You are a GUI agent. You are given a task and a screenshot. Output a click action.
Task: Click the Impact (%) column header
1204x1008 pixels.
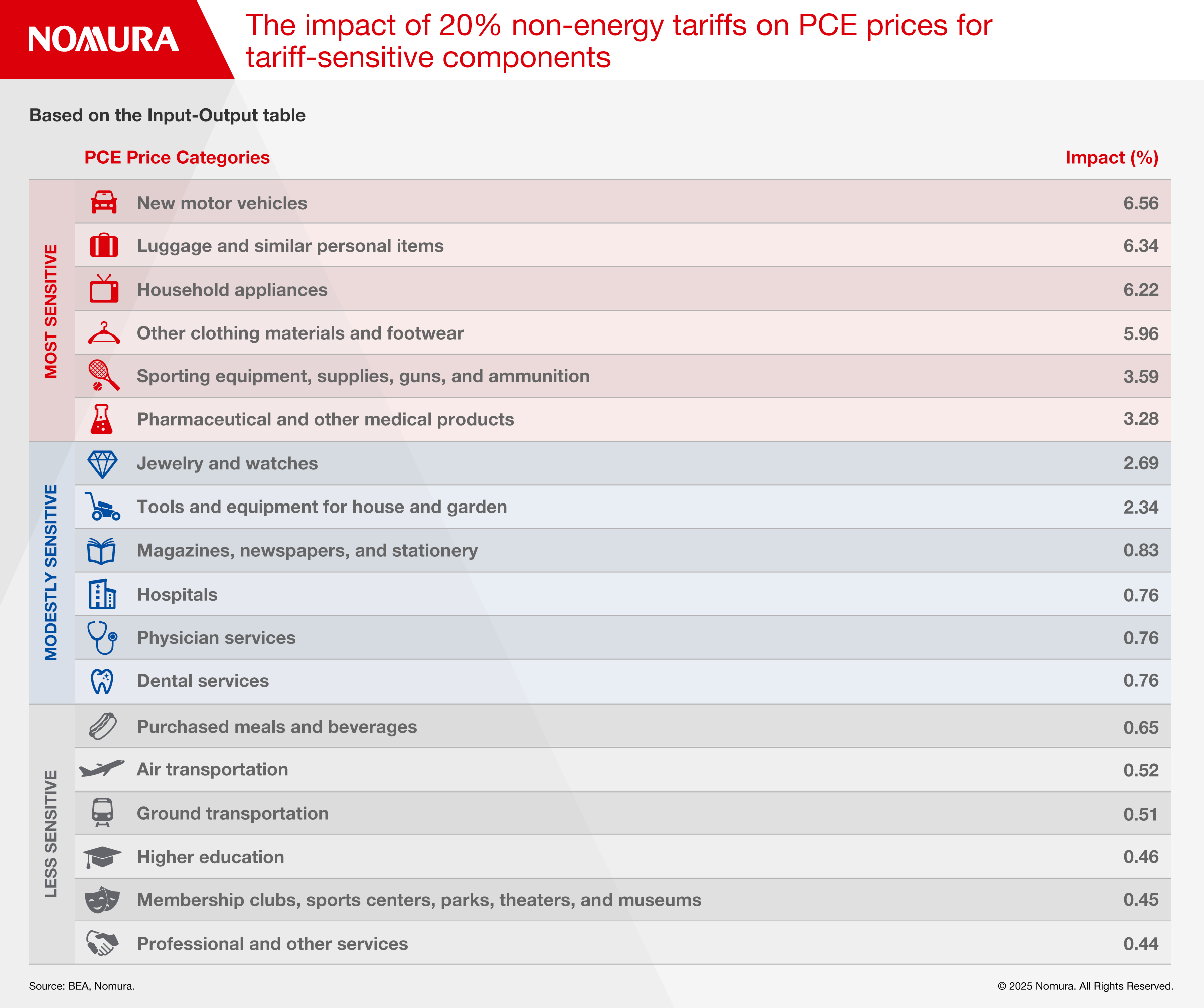(x=1112, y=157)
